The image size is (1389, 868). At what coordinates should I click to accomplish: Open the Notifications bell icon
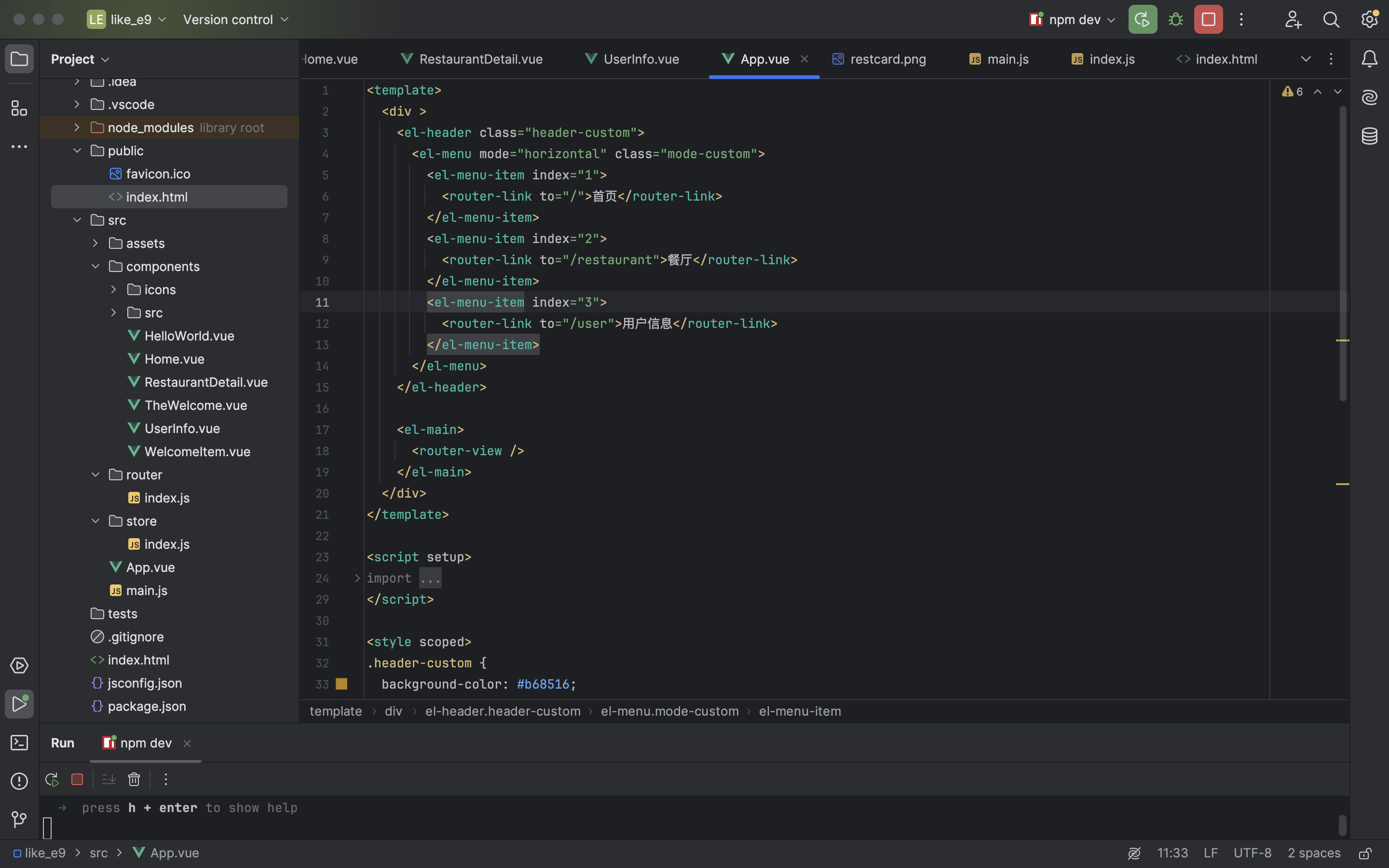click(x=1370, y=58)
